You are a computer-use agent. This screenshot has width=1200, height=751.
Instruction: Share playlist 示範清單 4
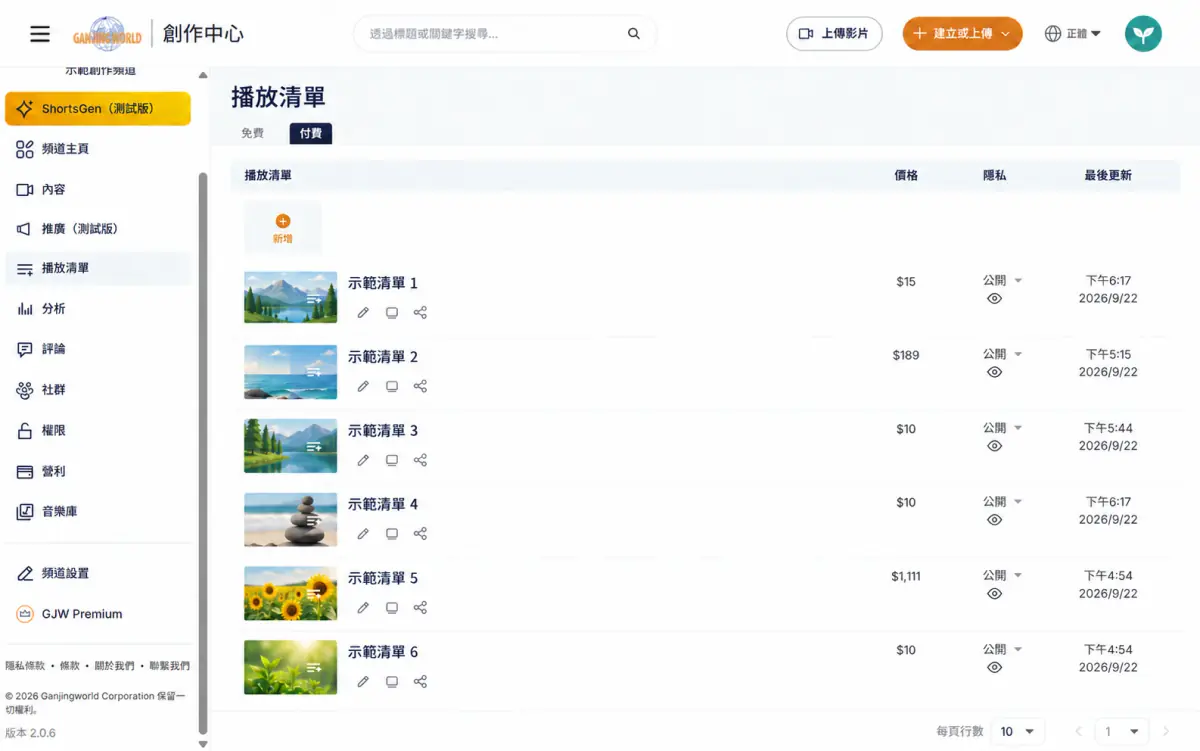pyautogui.click(x=420, y=534)
